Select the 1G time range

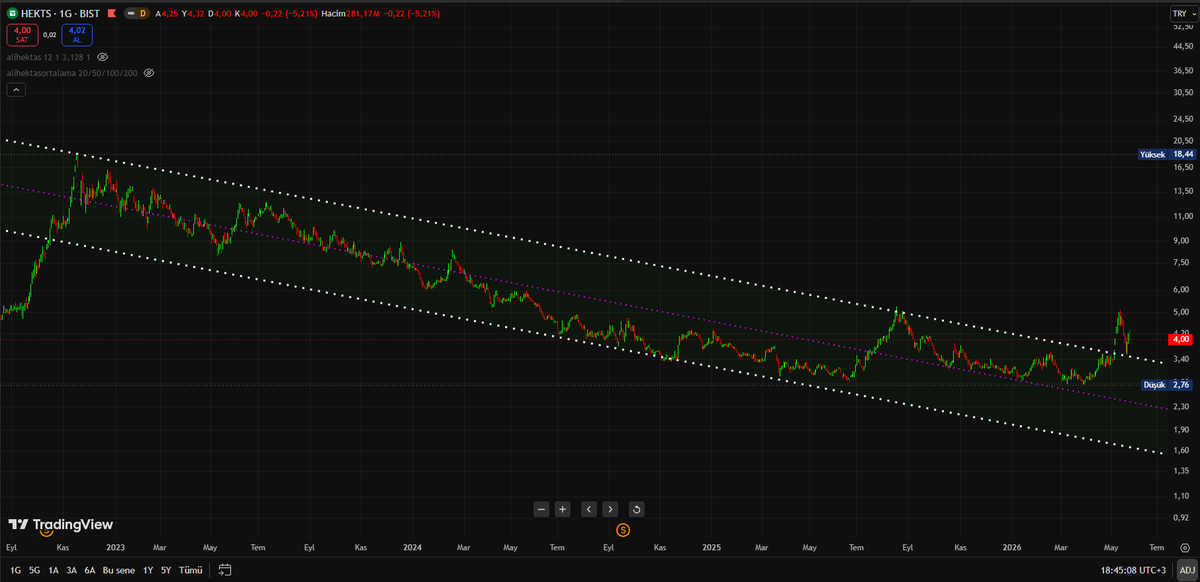tap(14, 570)
